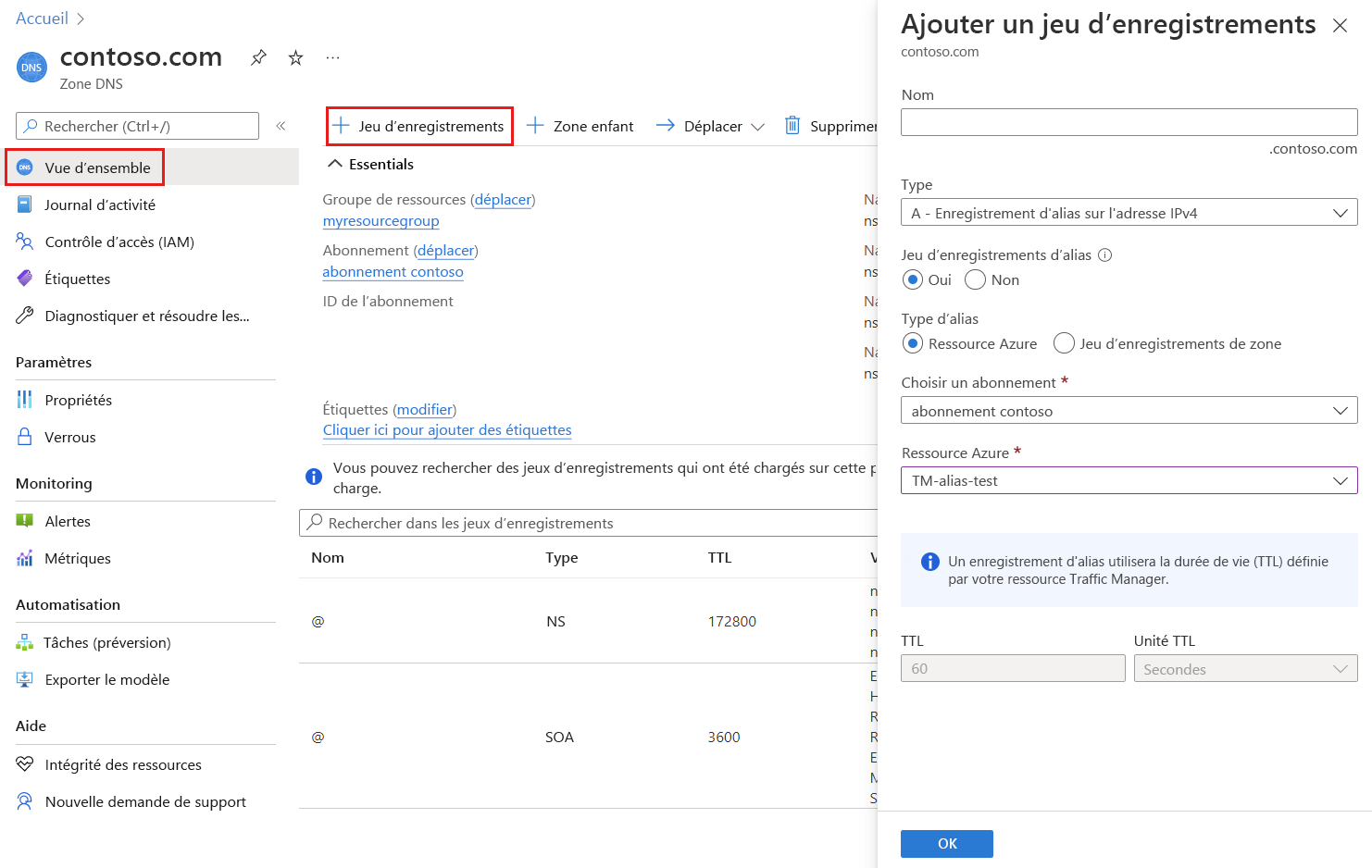Open Verrous lock settings

tap(69, 437)
